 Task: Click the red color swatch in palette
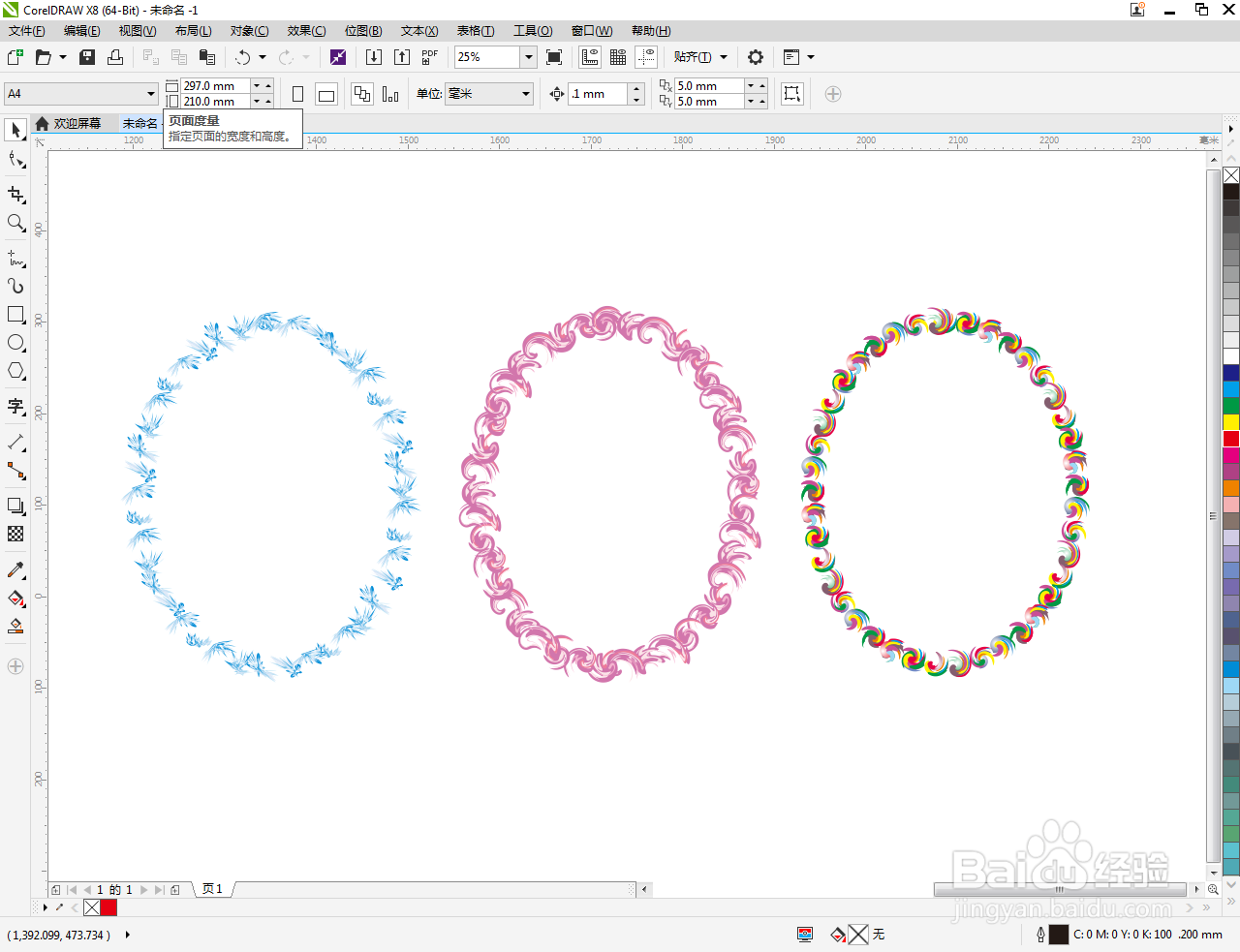pos(1231,439)
